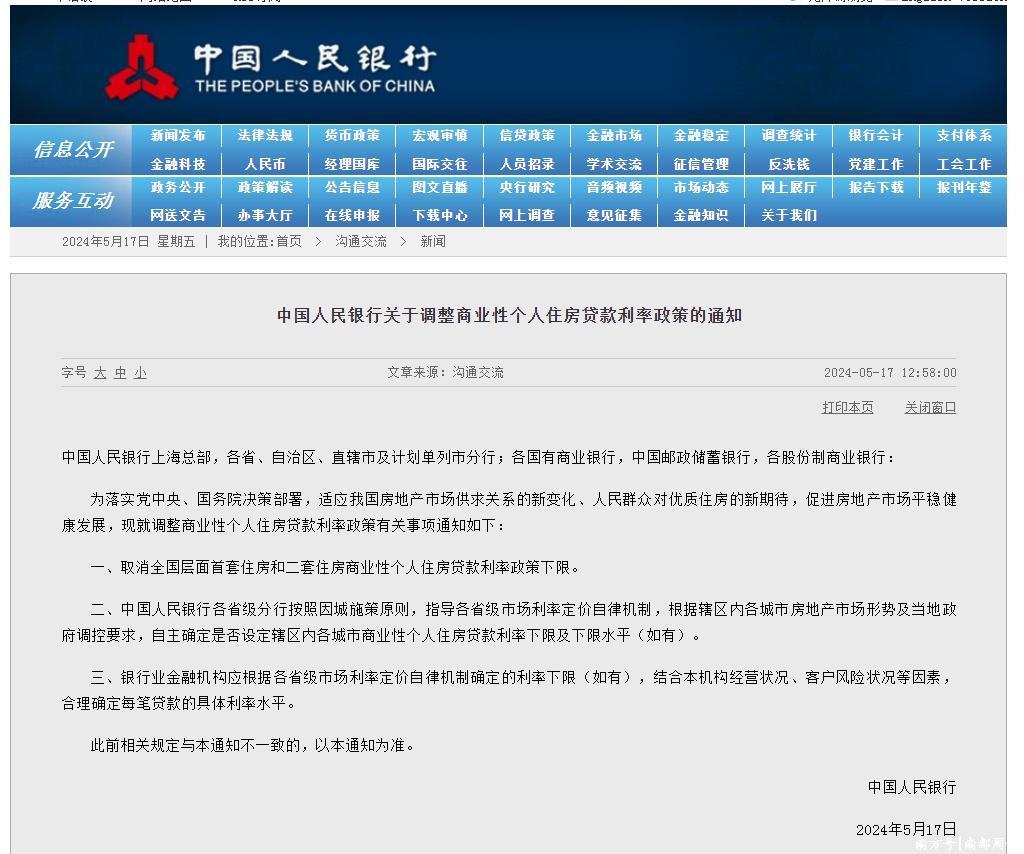The width and height of the screenshot is (1024, 854).
Task: Click the 打印本页 link
Action: (847, 407)
